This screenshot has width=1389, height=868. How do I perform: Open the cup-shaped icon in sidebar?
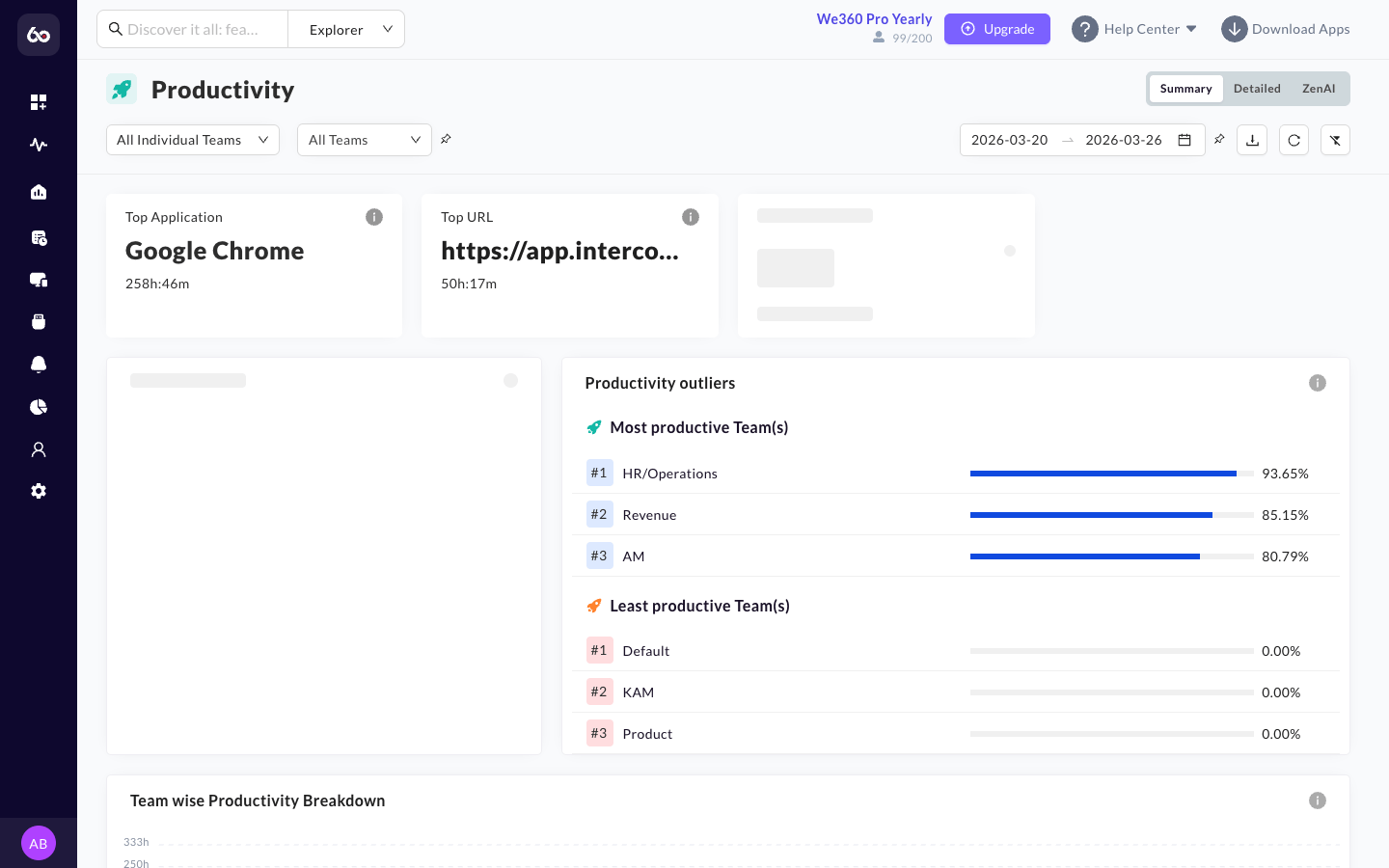[x=39, y=322]
